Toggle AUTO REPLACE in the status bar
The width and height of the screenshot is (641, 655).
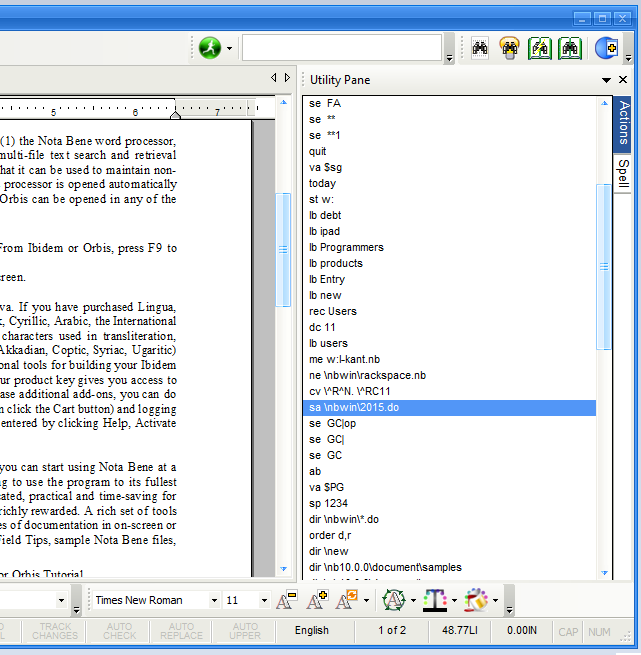pos(182,631)
